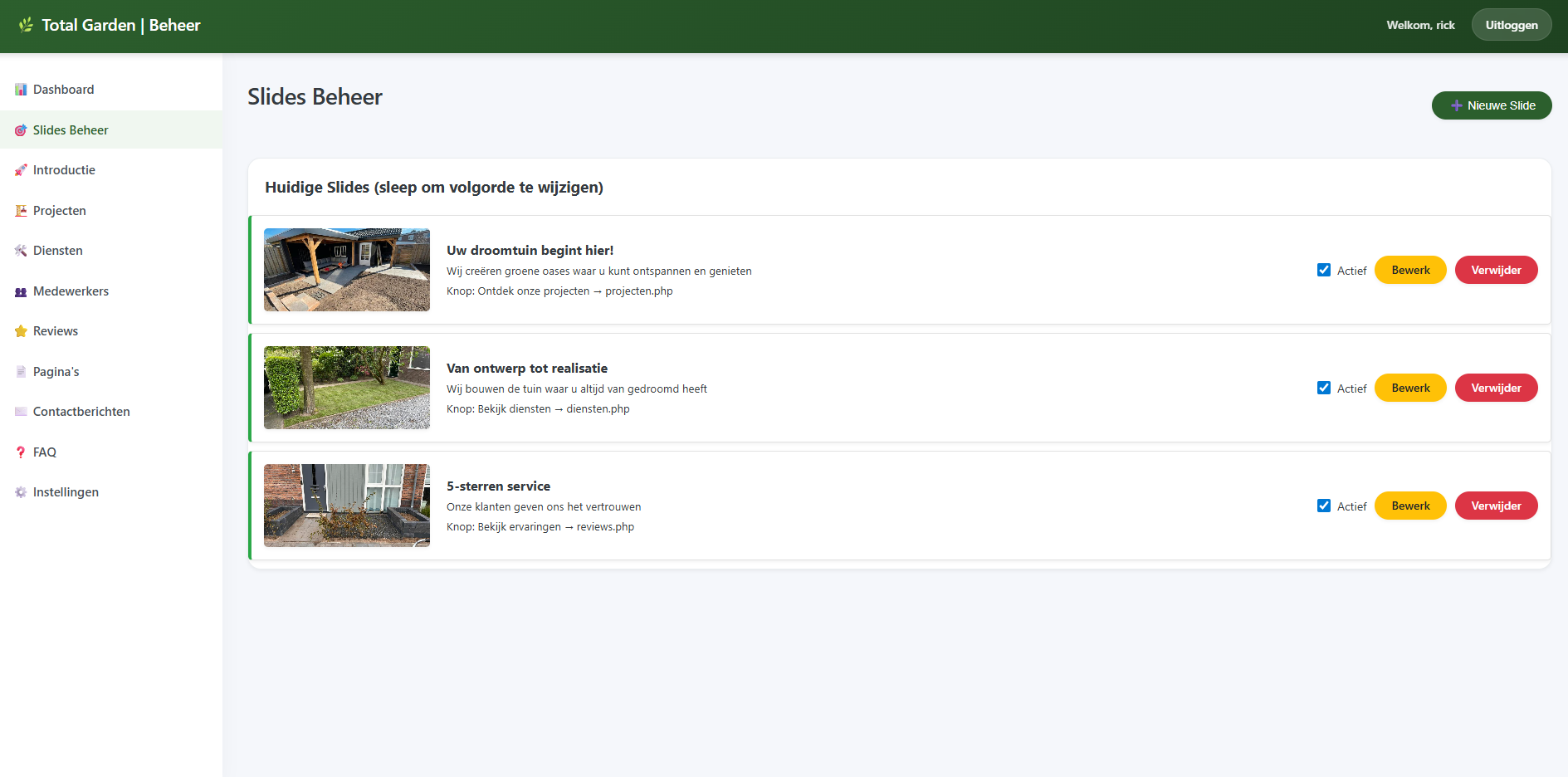1568x777 pixels.
Task: Go to Introductie section
Action: click(111, 170)
